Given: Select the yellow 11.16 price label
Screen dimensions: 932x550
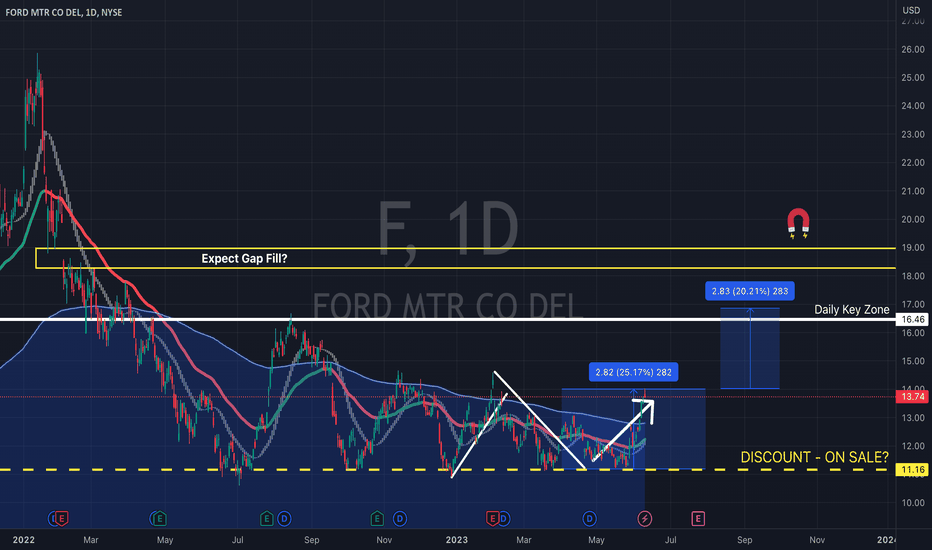Looking at the screenshot, I should (912, 470).
